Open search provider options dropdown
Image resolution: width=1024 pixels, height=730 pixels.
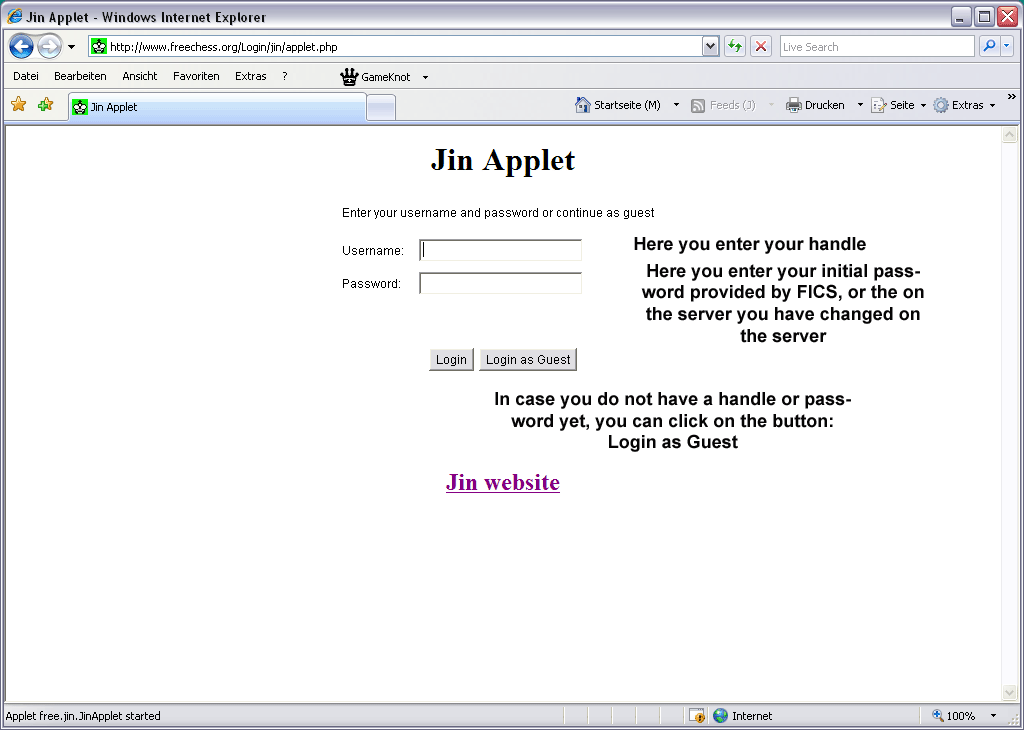[1007, 46]
